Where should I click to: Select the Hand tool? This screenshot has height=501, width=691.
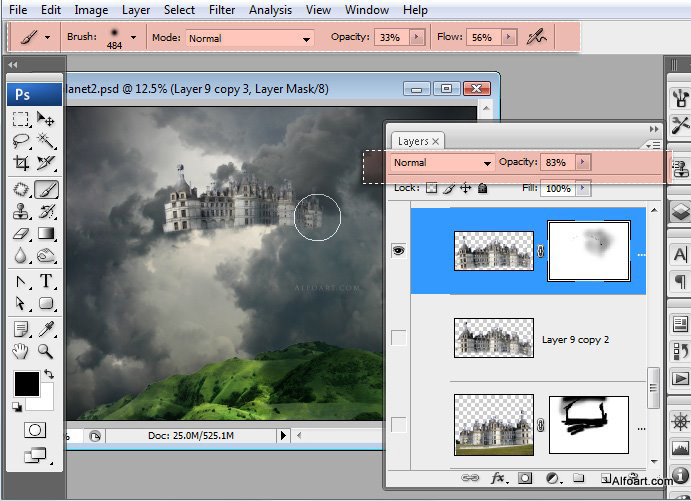pyautogui.click(x=21, y=351)
